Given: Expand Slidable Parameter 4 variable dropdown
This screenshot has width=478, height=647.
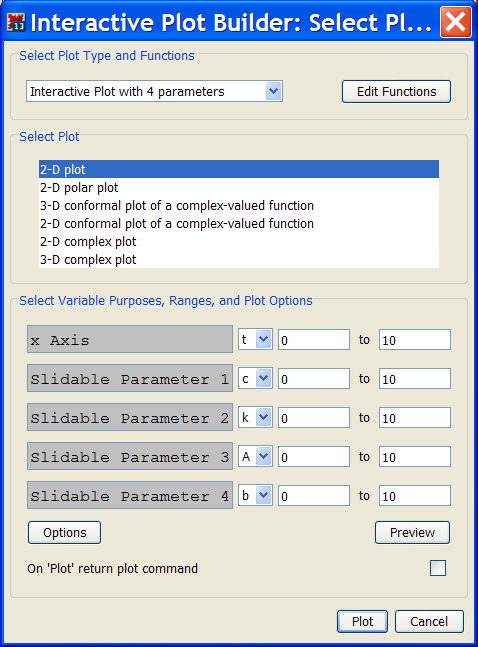Looking at the screenshot, I should point(263,495).
